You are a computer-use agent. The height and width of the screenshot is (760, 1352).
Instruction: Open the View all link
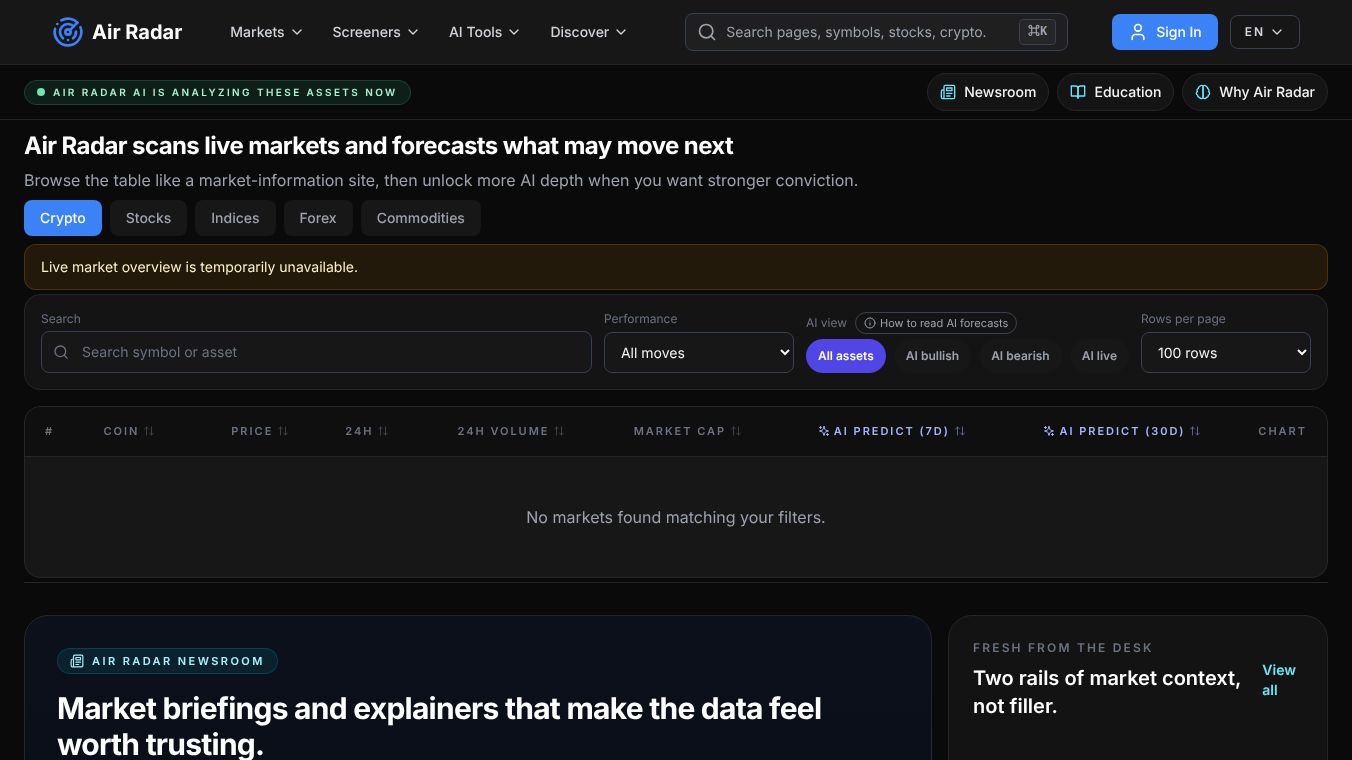coord(1278,680)
